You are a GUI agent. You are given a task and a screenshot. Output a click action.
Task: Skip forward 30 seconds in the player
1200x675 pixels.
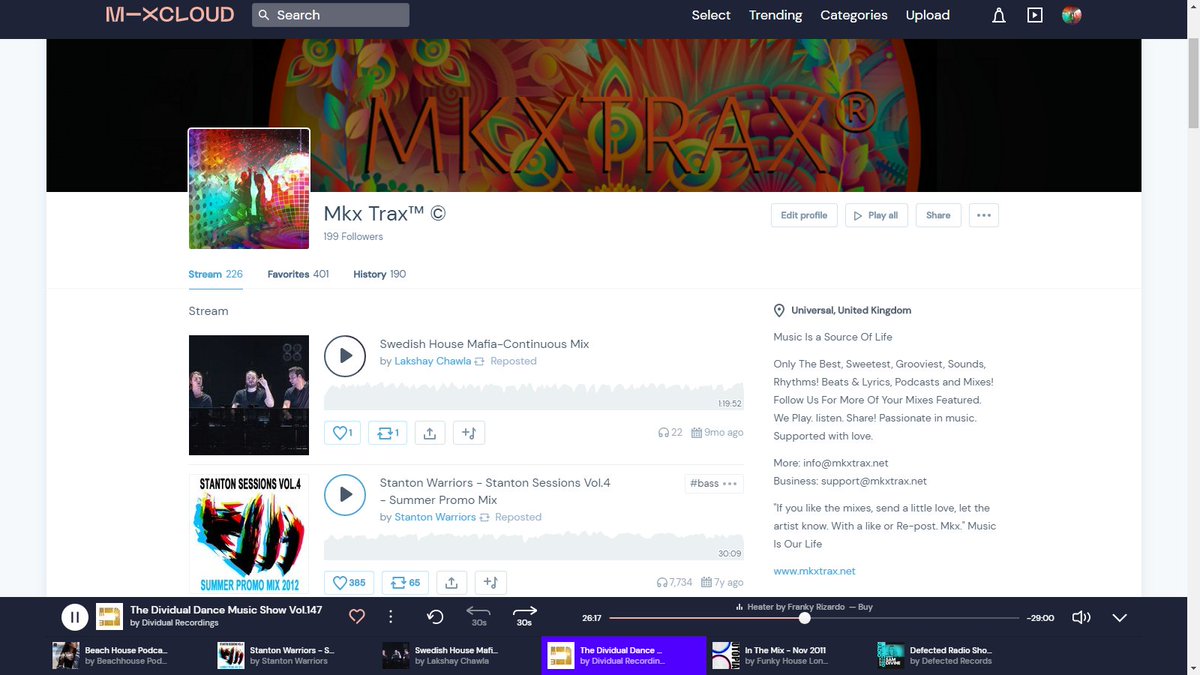pos(523,614)
